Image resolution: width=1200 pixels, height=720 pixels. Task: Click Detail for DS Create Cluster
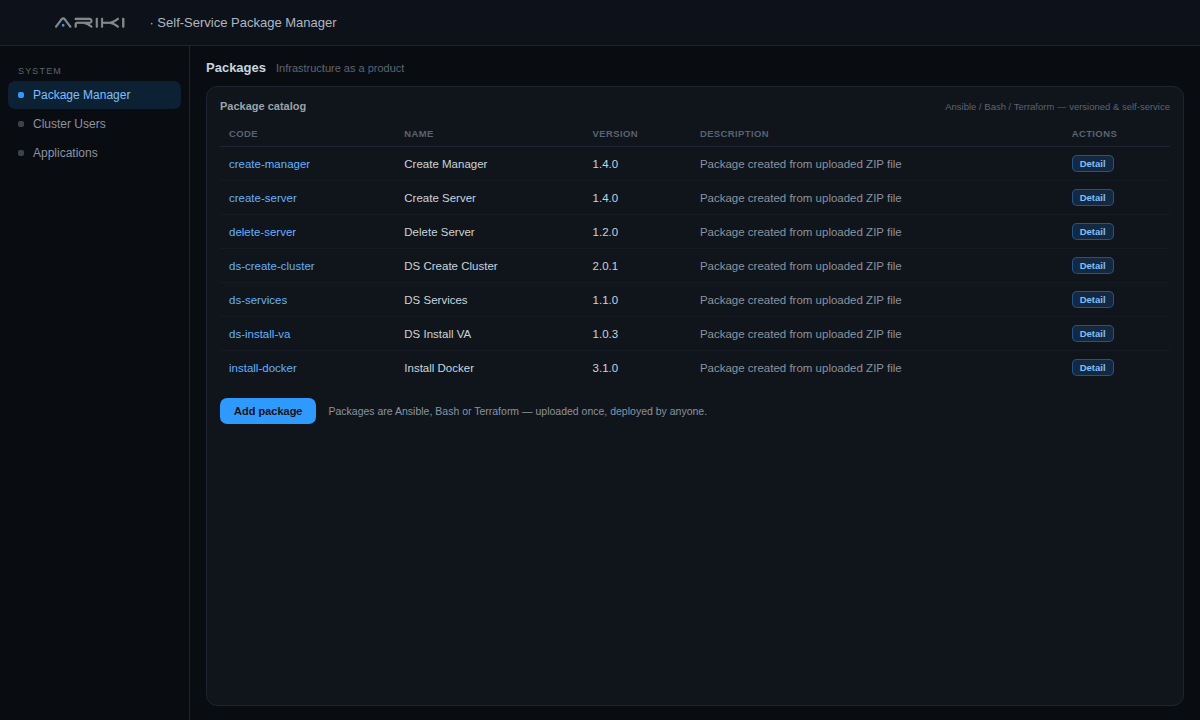click(x=1092, y=266)
